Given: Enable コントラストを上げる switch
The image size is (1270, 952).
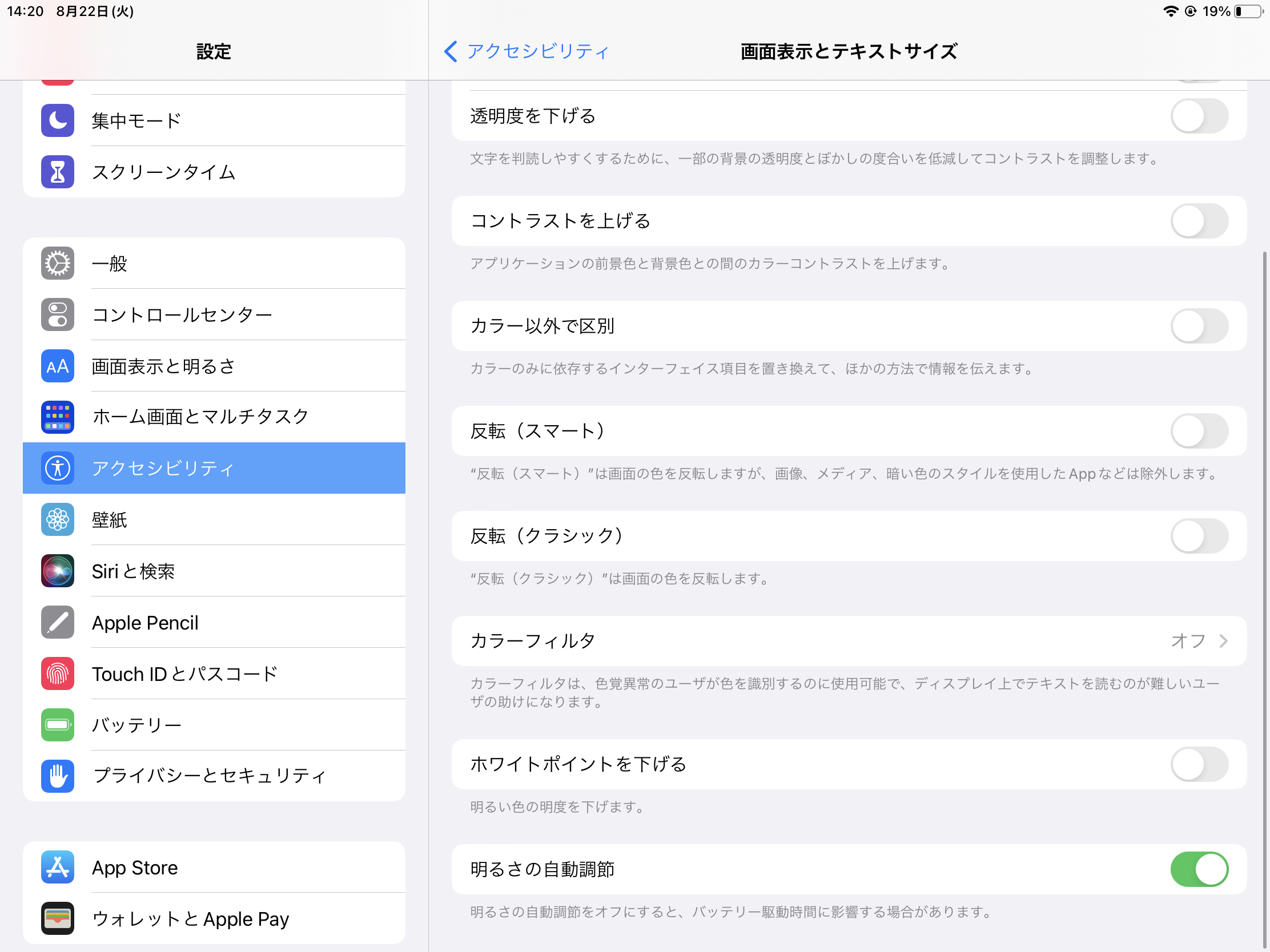Looking at the screenshot, I should coord(1199,221).
